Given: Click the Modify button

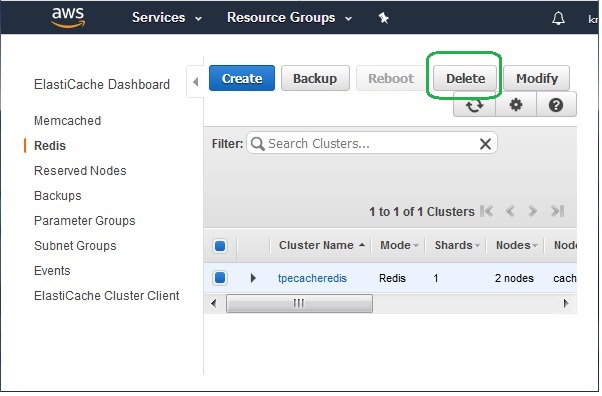Looking at the screenshot, I should point(537,78).
